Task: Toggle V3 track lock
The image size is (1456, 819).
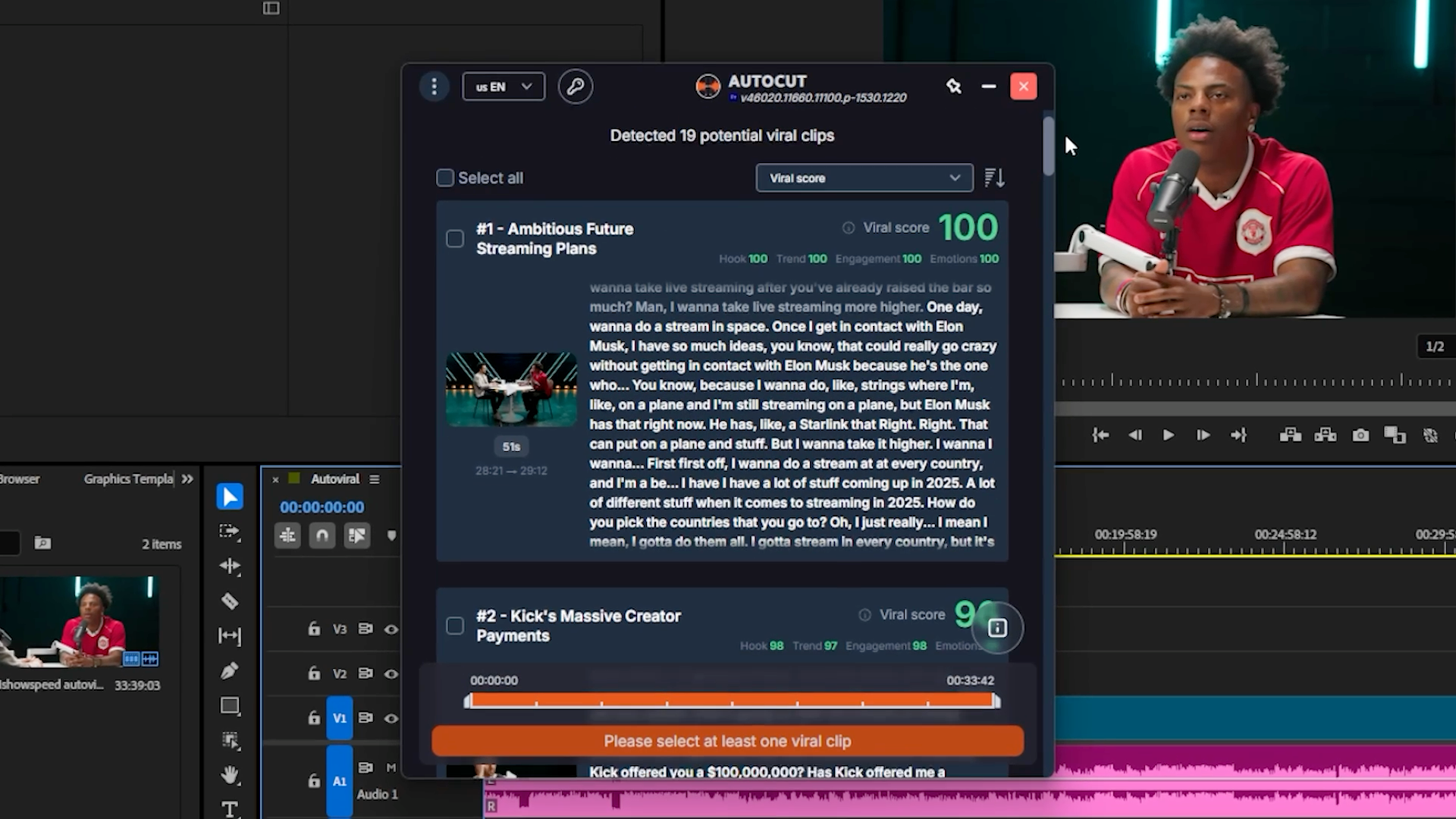Action: pos(314,629)
